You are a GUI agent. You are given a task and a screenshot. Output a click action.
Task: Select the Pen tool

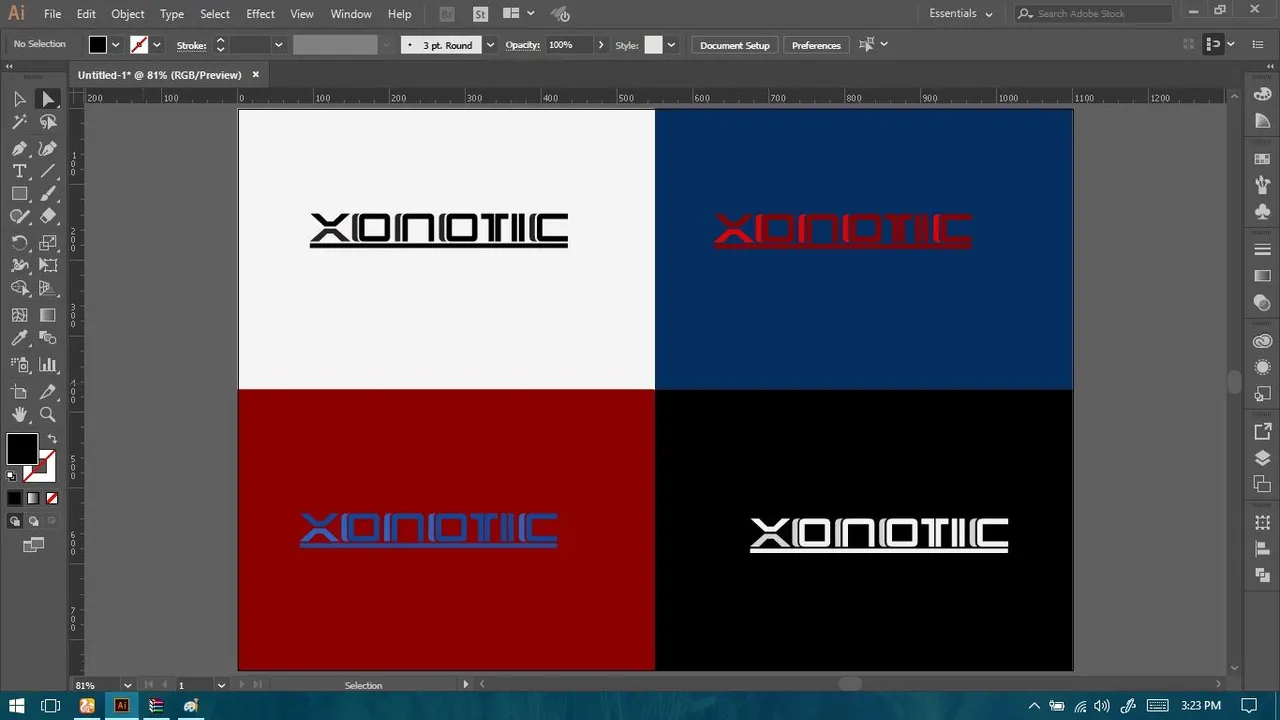(x=19, y=148)
